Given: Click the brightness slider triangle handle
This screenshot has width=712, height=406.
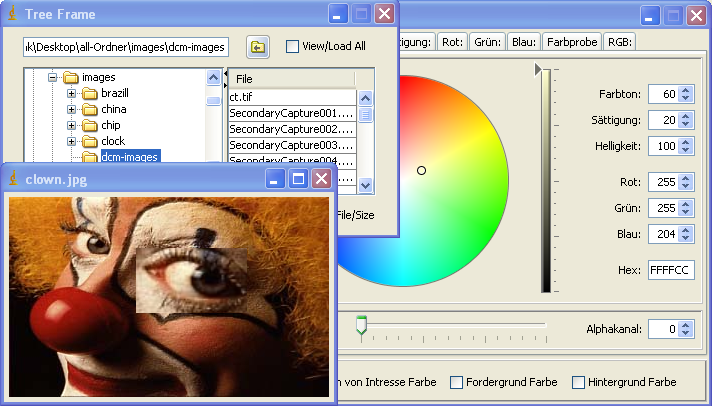Looking at the screenshot, I should [538, 69].
